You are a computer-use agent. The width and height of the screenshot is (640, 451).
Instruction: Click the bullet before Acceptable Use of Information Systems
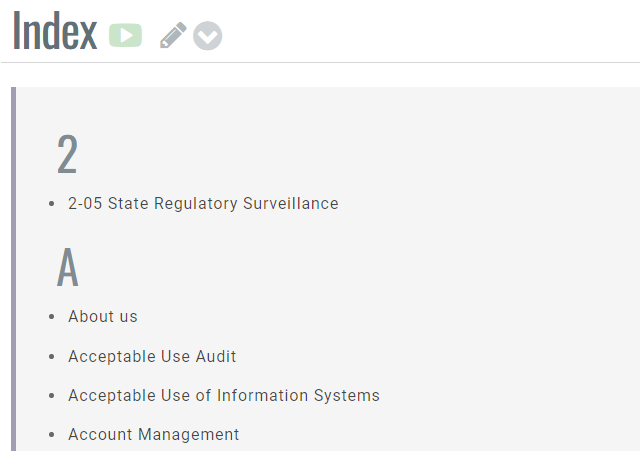click(x=52, y=396)
